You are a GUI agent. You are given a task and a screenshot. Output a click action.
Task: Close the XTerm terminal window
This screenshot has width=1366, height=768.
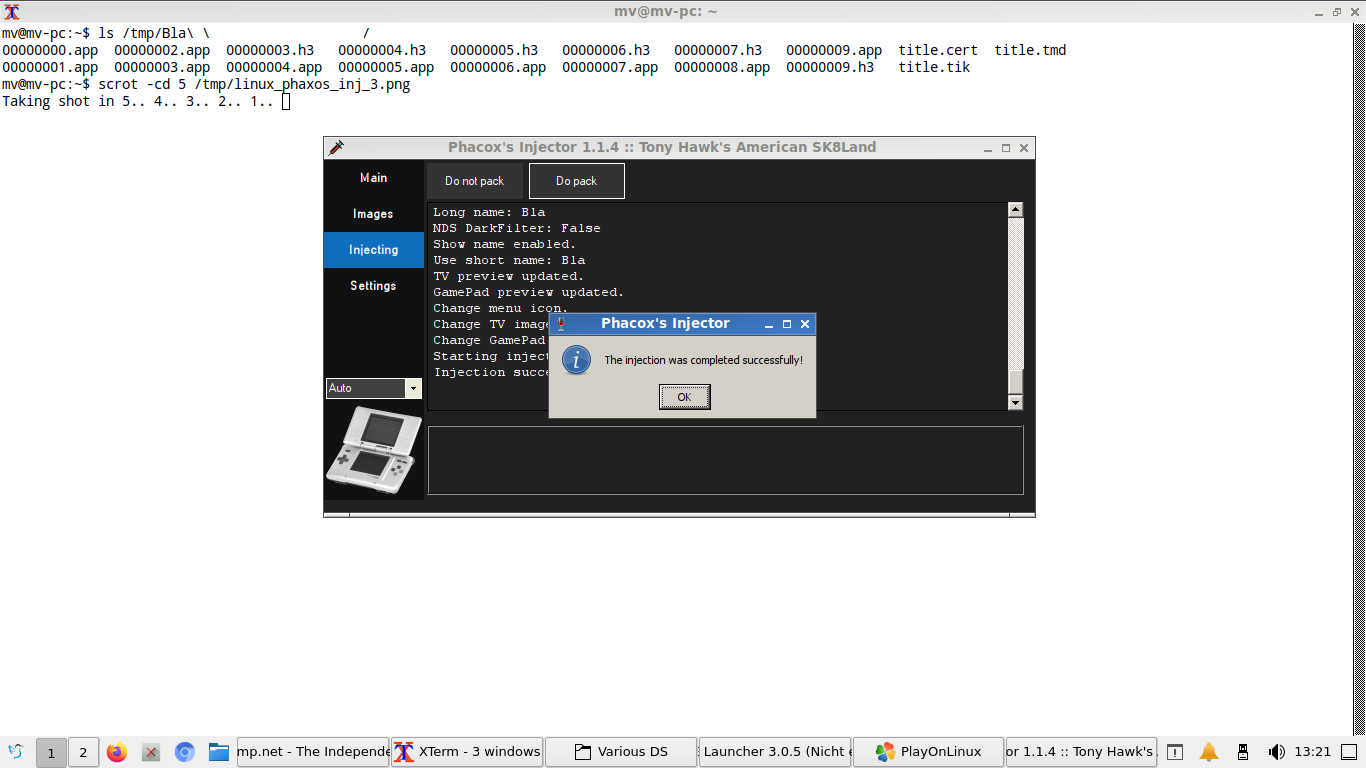[1355, 12]
